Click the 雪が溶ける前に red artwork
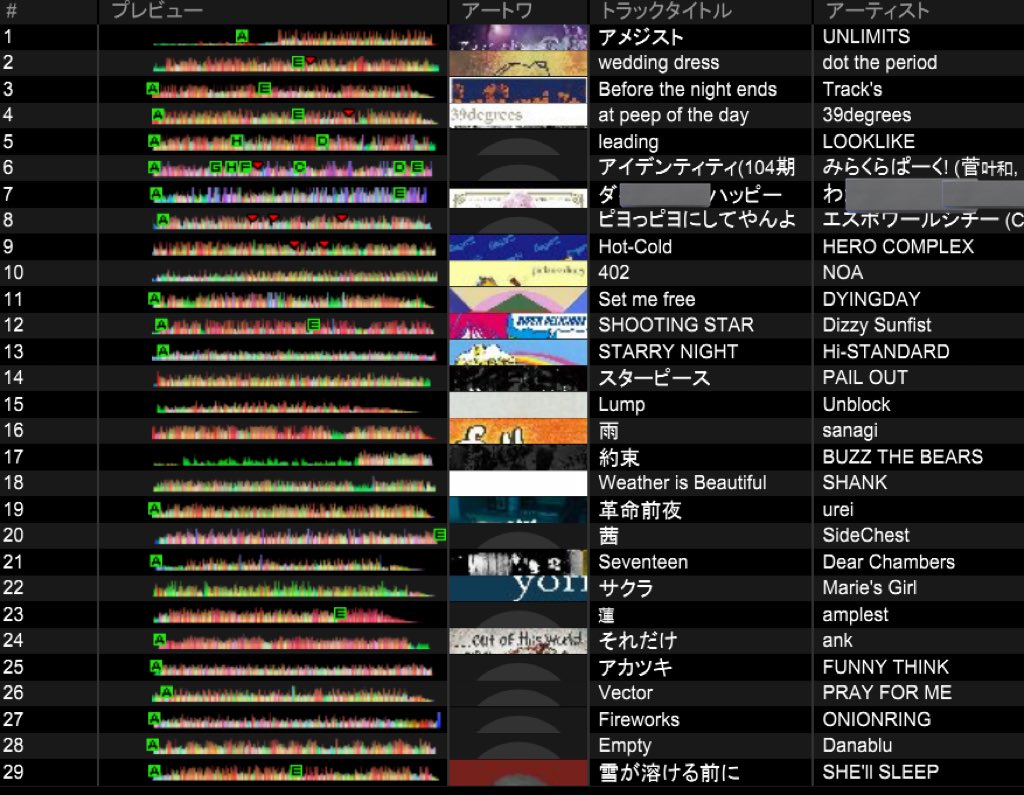This screenshot has height=795, width=1024. pyautogui.click(x=519, y=772)
